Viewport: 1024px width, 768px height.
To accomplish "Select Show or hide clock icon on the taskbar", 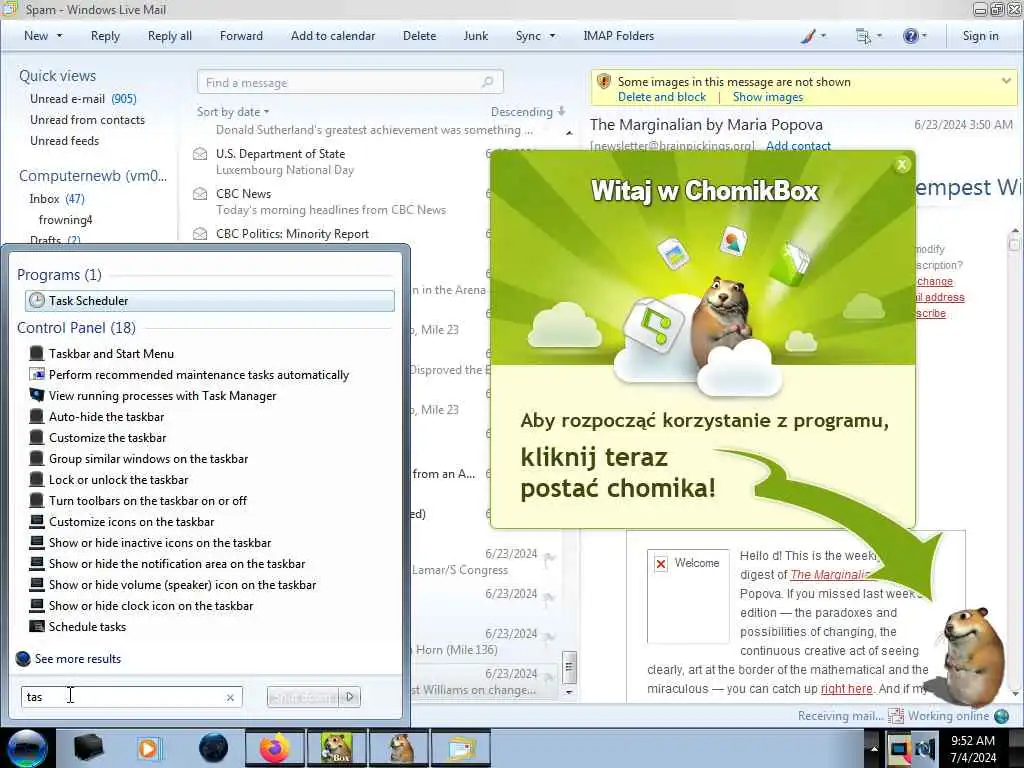I will coord(150,605).
